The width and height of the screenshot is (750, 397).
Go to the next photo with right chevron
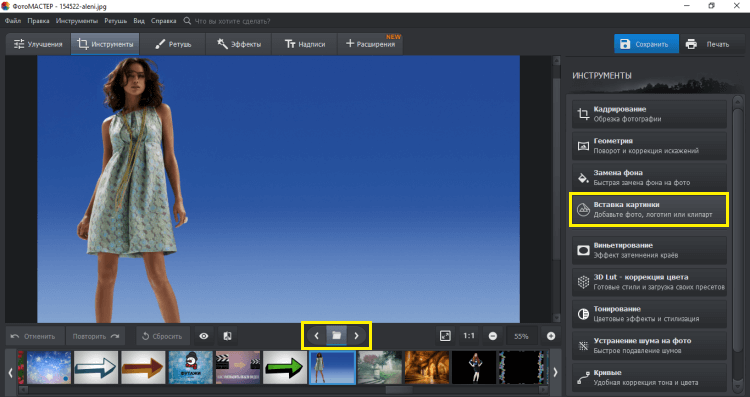356,336
